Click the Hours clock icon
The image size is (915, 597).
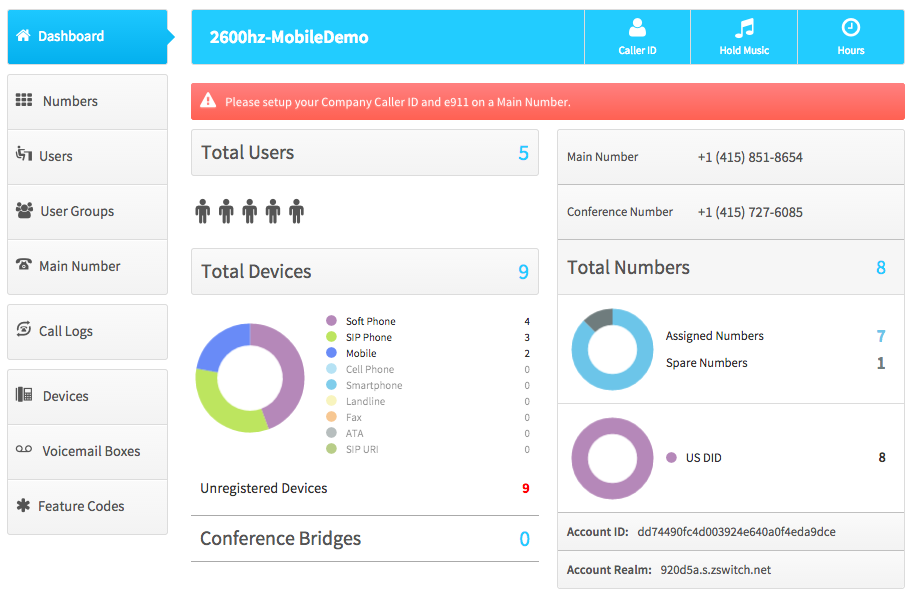(x=851, y=27)
